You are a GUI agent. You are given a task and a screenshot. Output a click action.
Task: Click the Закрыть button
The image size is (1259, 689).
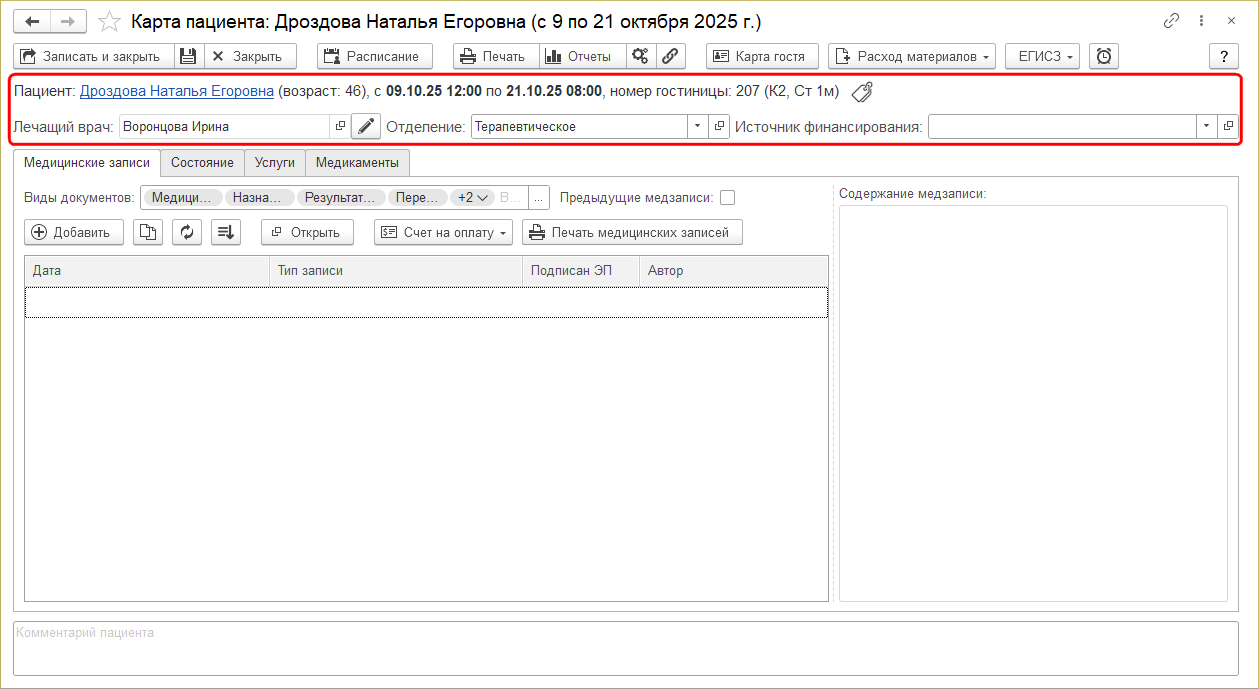point(250,56)
